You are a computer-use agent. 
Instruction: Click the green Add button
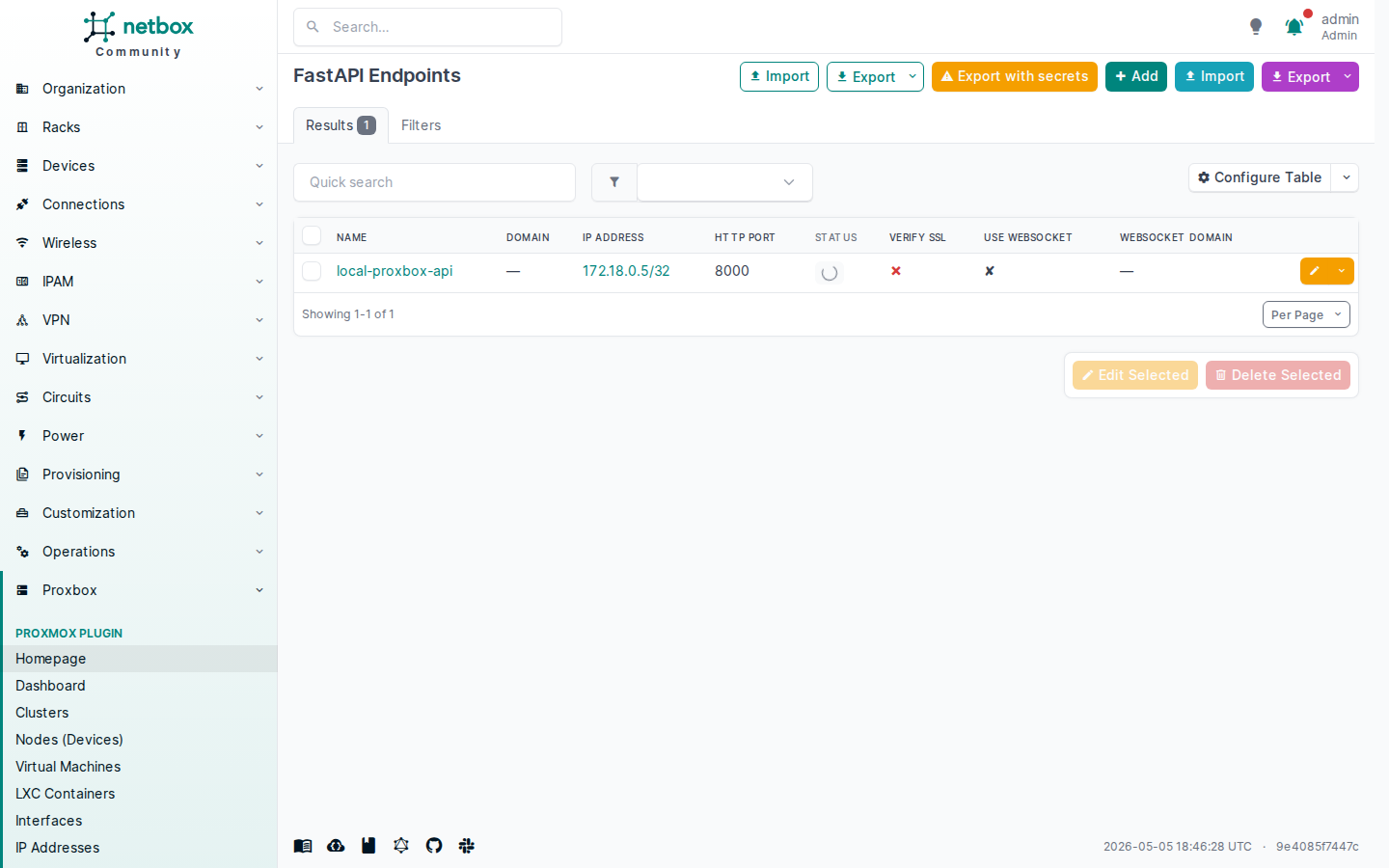click(x=1136, y=76)
